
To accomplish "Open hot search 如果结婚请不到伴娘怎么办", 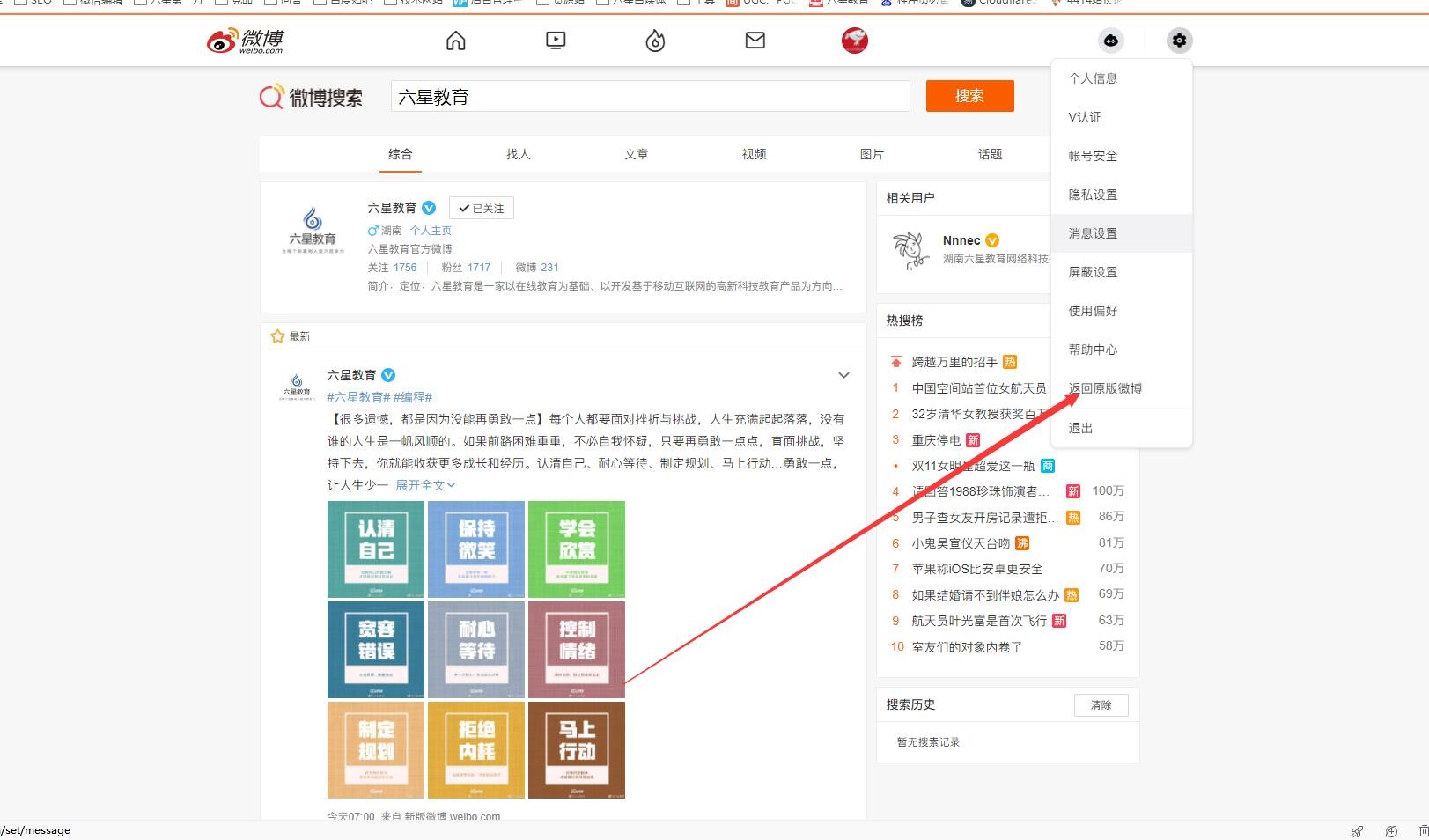I will [x=985, y=595].
